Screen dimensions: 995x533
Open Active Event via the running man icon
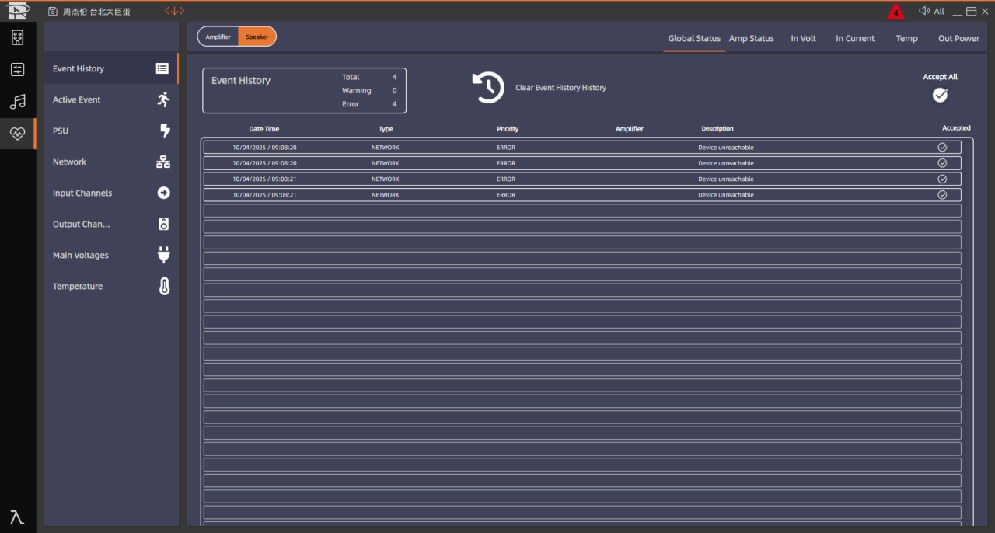point(164,99)
